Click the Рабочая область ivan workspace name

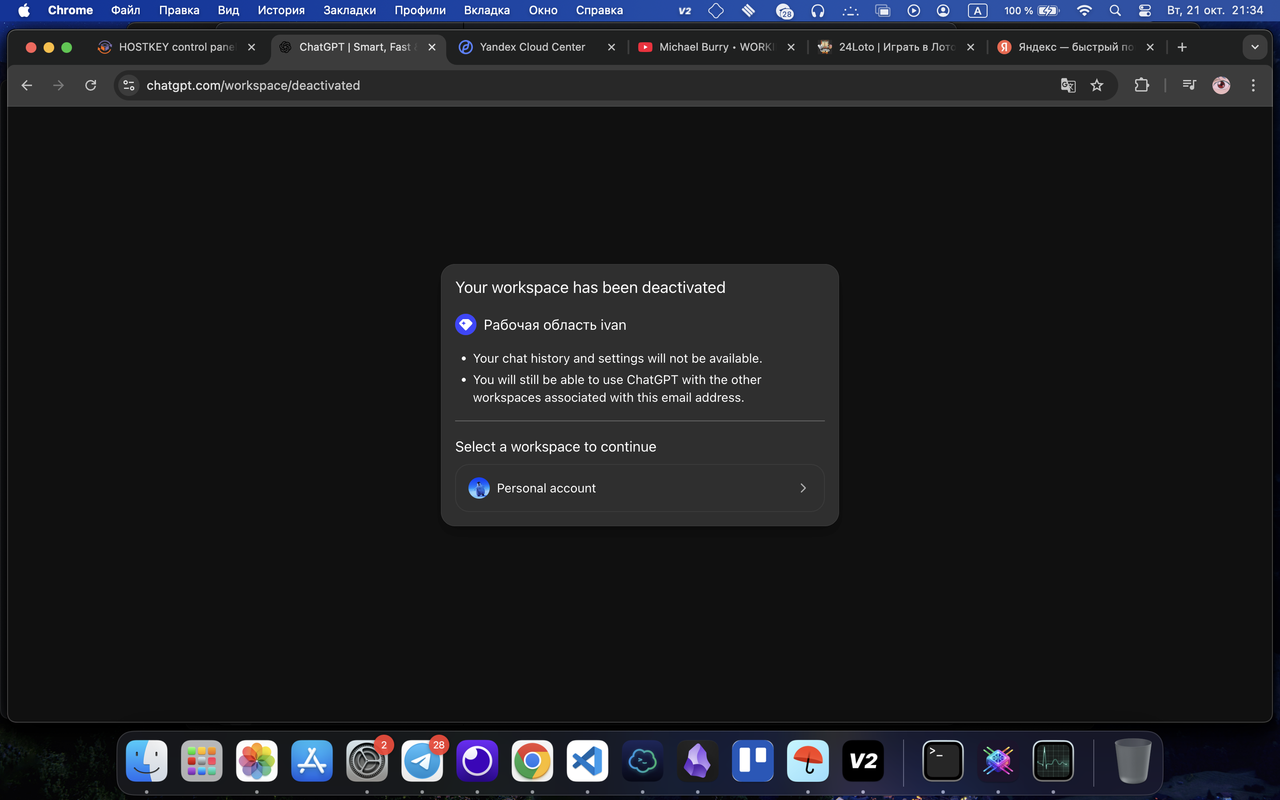click(555, 325)
